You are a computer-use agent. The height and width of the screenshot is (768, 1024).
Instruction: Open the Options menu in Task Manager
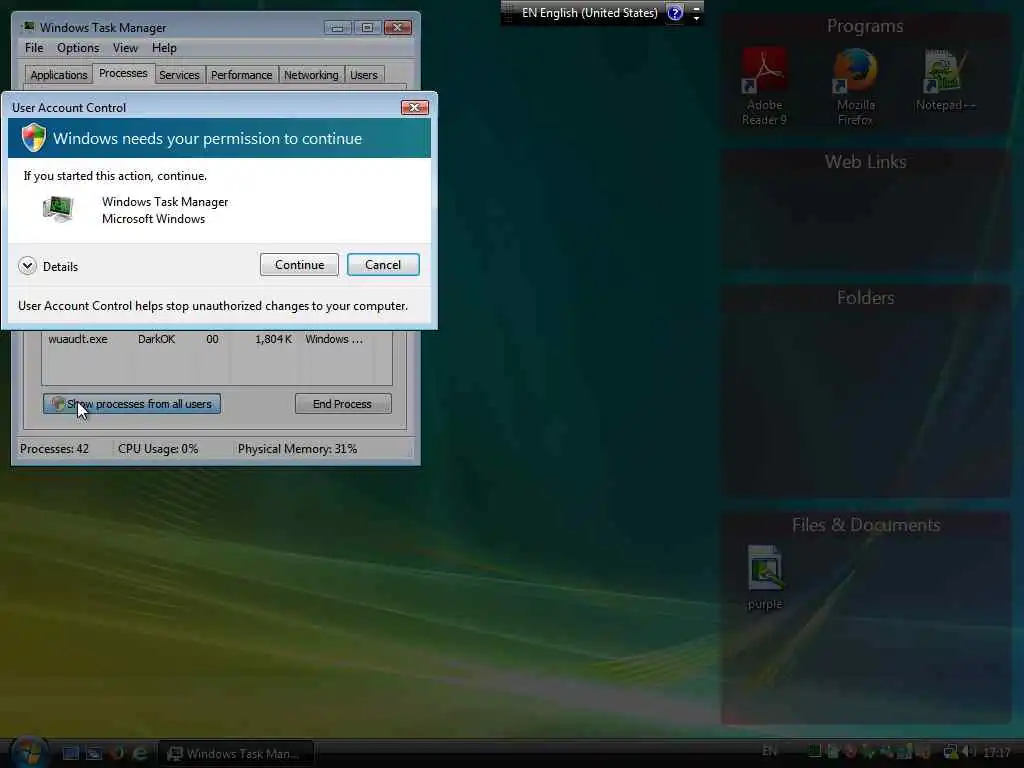(x=78, y=48)
